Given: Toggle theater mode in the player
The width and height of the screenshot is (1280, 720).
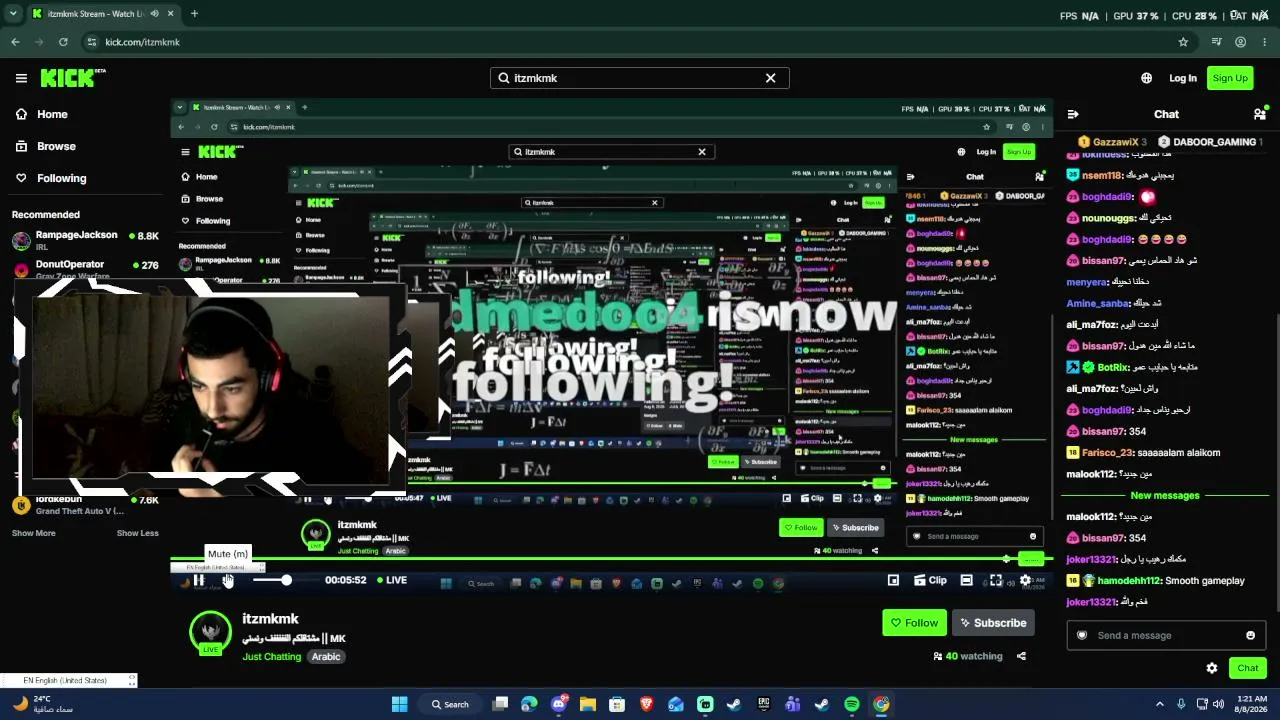Looking at the screenshot, I should point(966,580).
